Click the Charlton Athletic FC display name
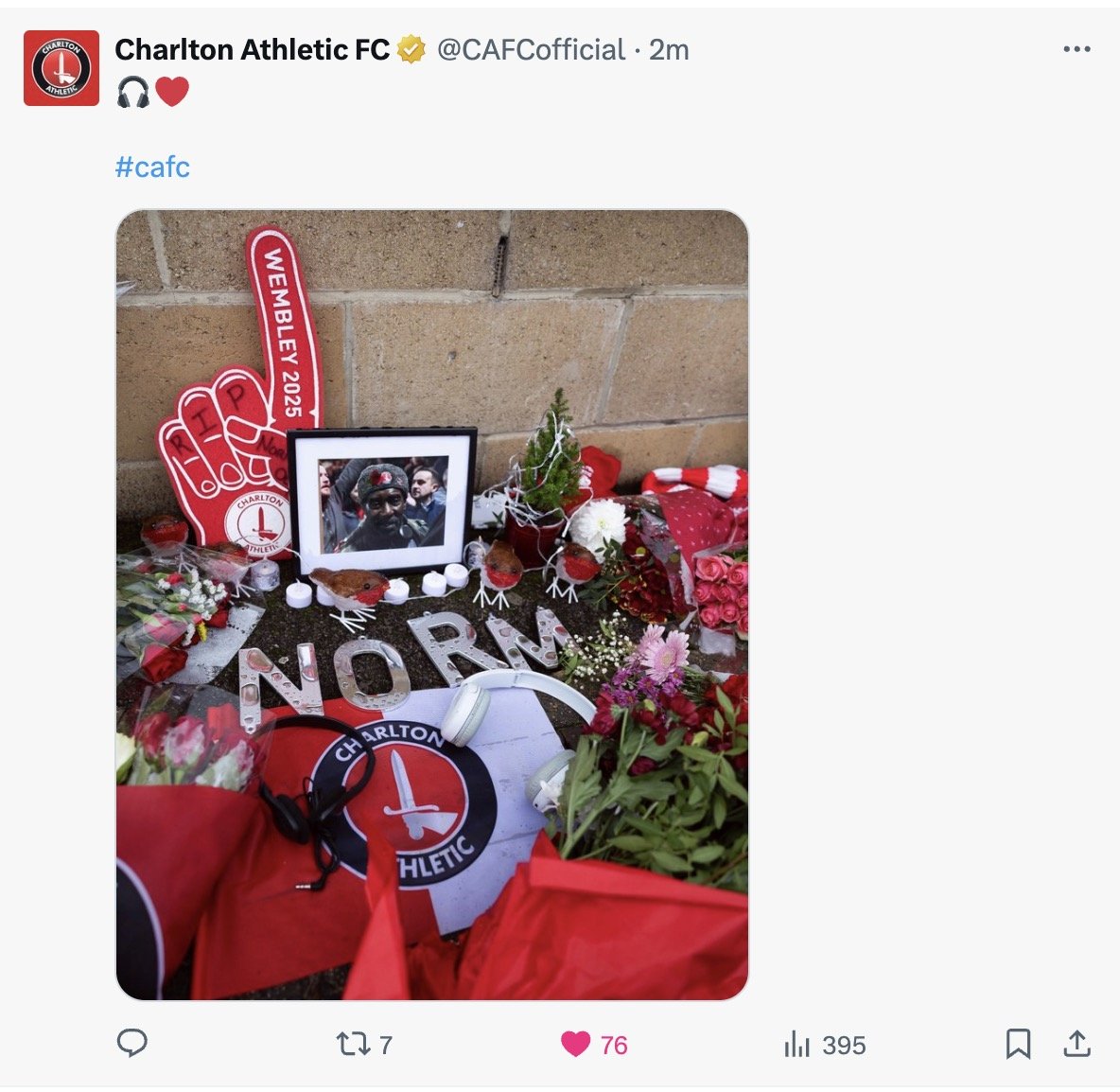 (253, 50)
